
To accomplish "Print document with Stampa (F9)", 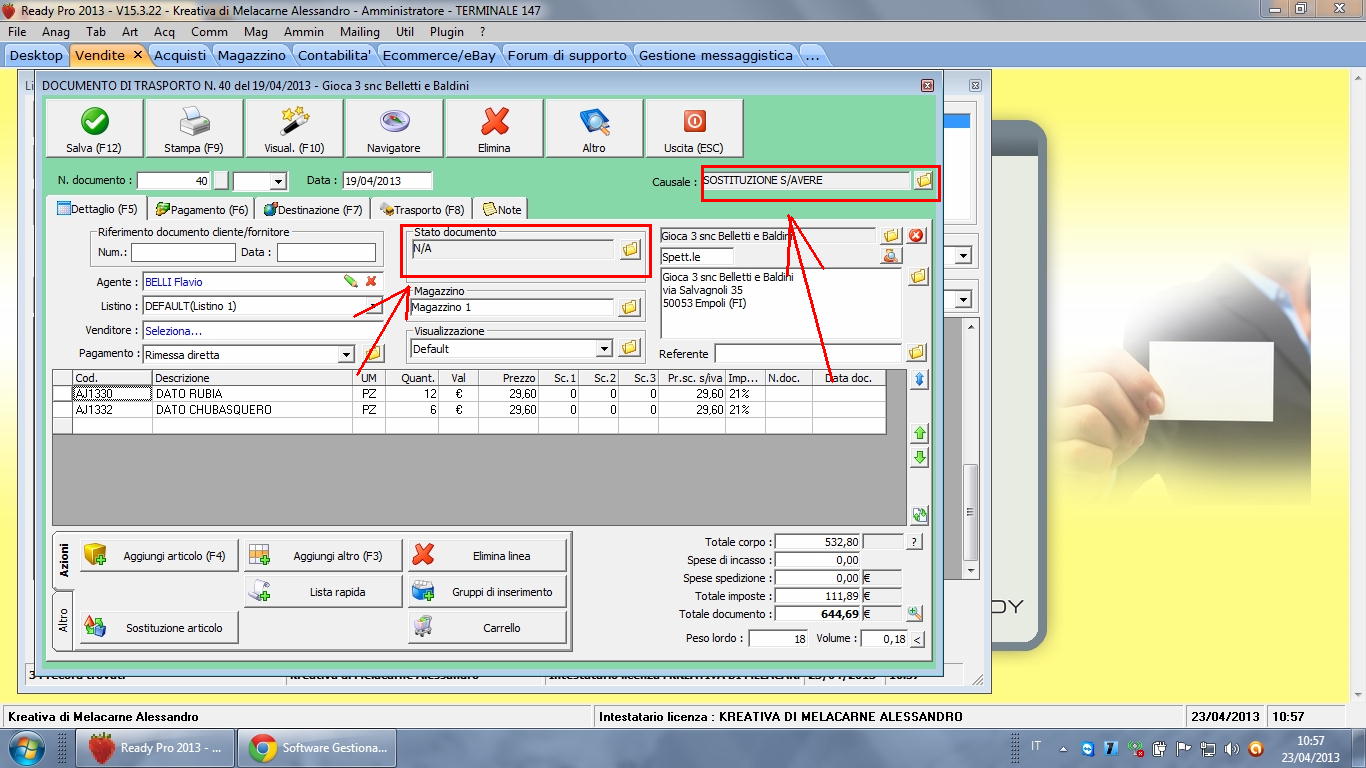I will (194, 129).
